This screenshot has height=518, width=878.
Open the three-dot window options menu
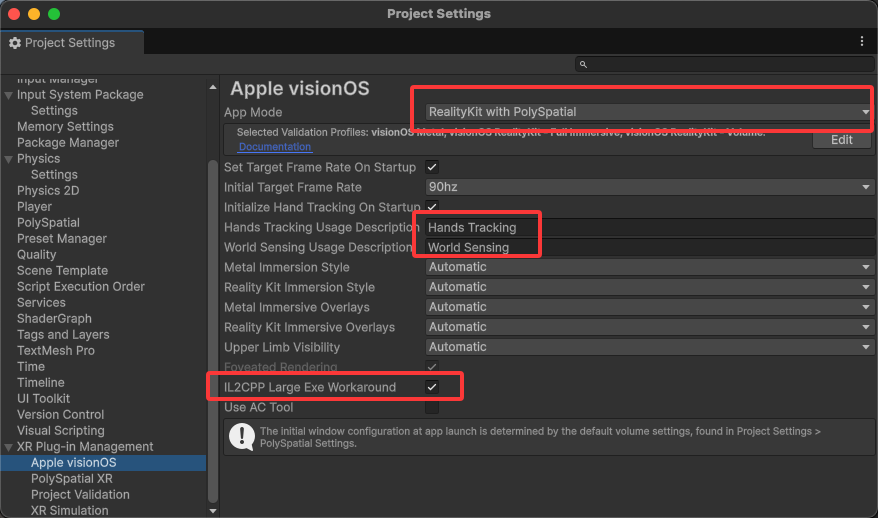point(862,41)
